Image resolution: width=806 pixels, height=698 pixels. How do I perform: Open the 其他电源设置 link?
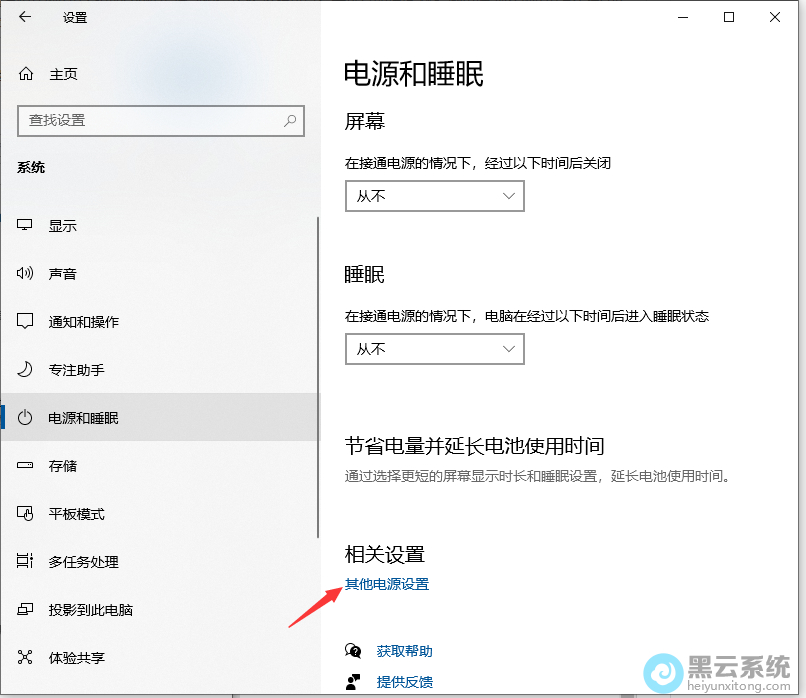coord(389,585)
